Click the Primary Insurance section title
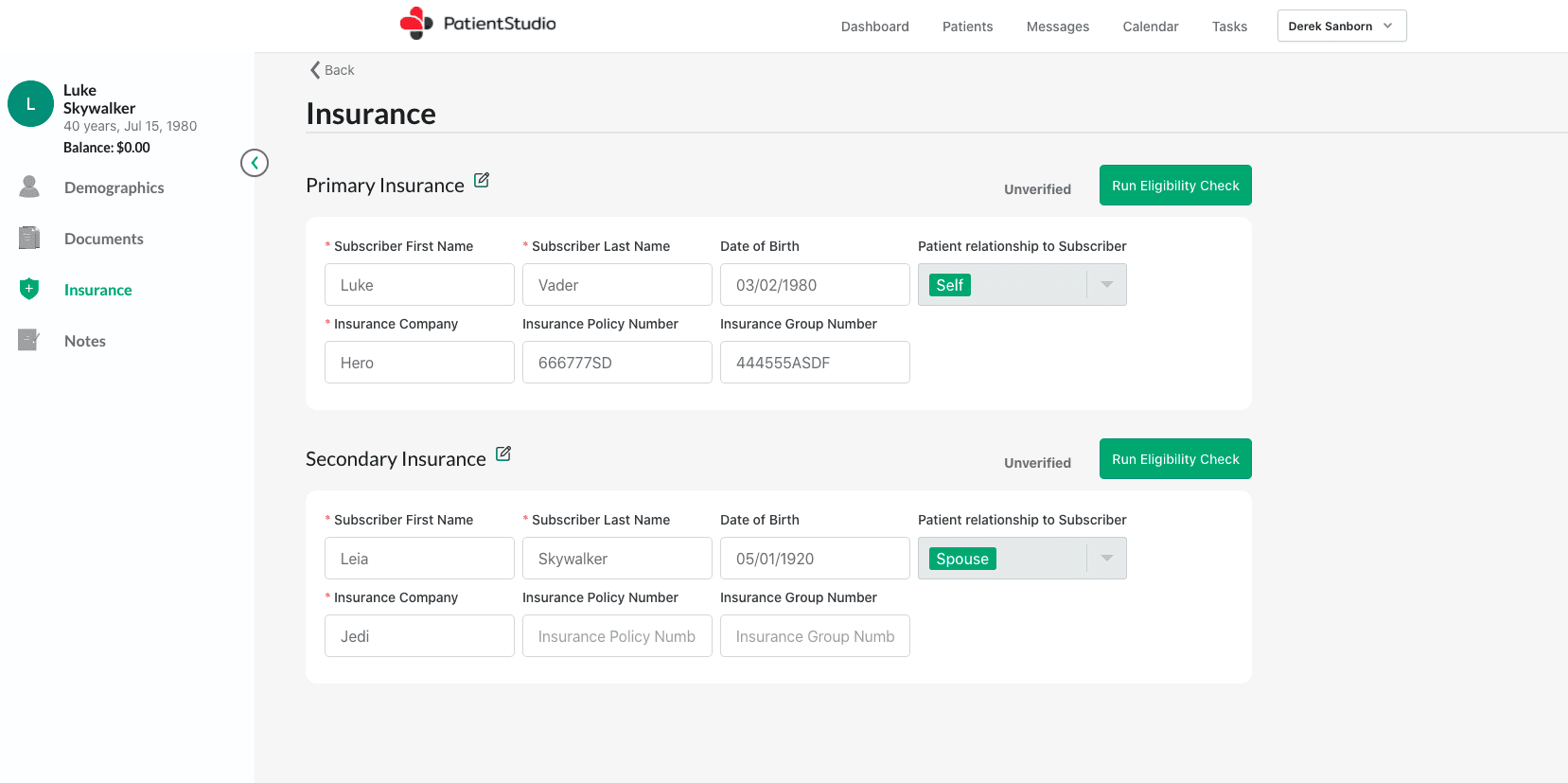The height and width of the screenshot is (783, 1568). 385,186
